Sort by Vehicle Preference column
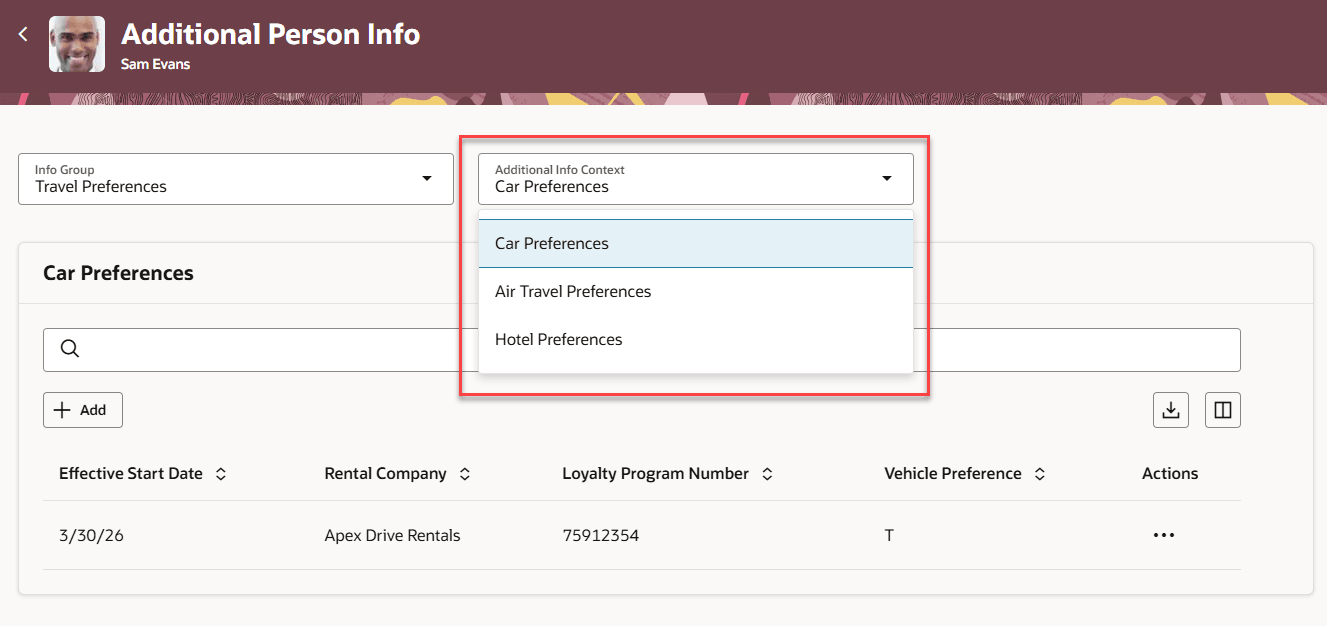The height and width of the screenshot is (626, 1327). pyautogui.click(x=1040, y=474)
